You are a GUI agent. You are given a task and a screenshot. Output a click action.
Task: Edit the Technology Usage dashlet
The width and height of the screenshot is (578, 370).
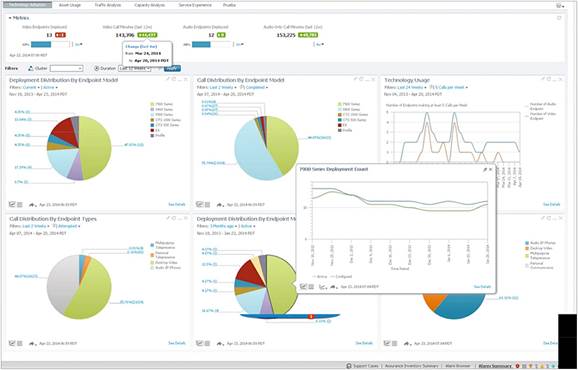(x=543, y=79)
